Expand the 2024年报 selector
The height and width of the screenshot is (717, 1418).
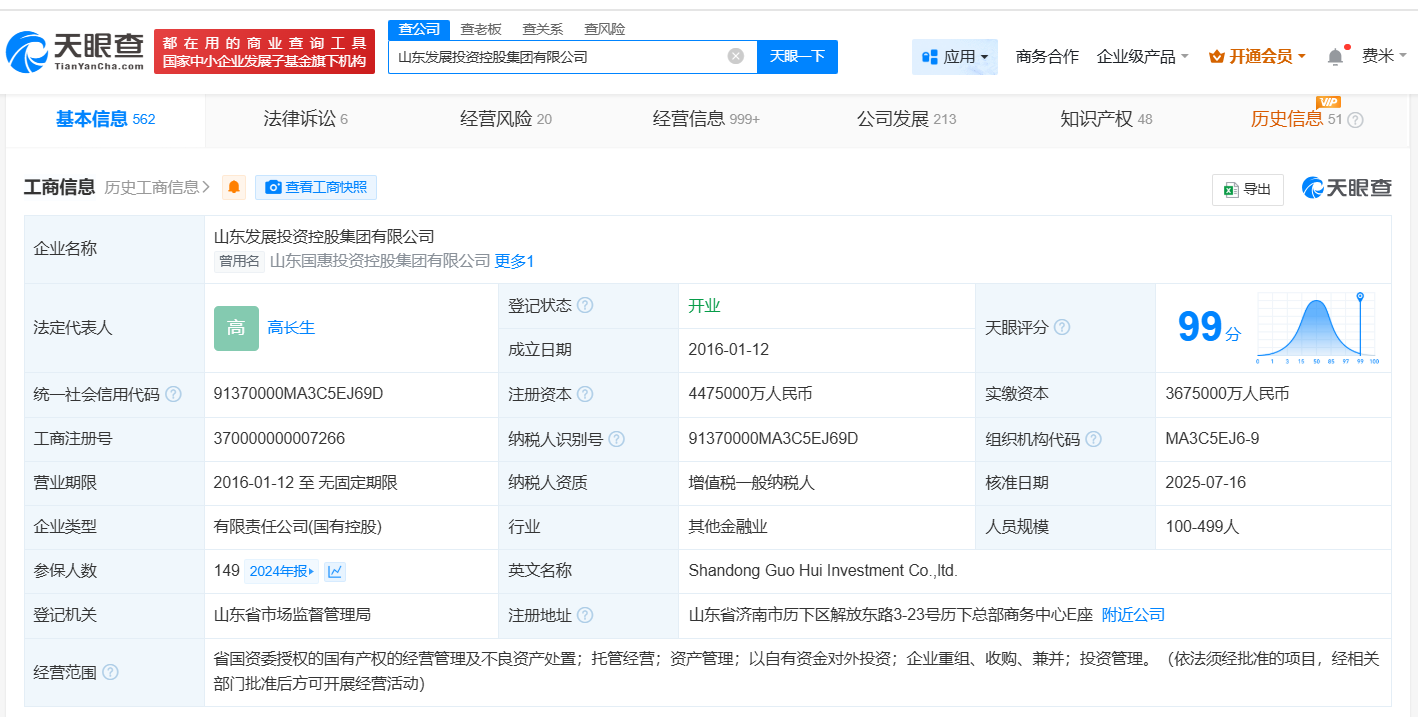coord(282,571)
